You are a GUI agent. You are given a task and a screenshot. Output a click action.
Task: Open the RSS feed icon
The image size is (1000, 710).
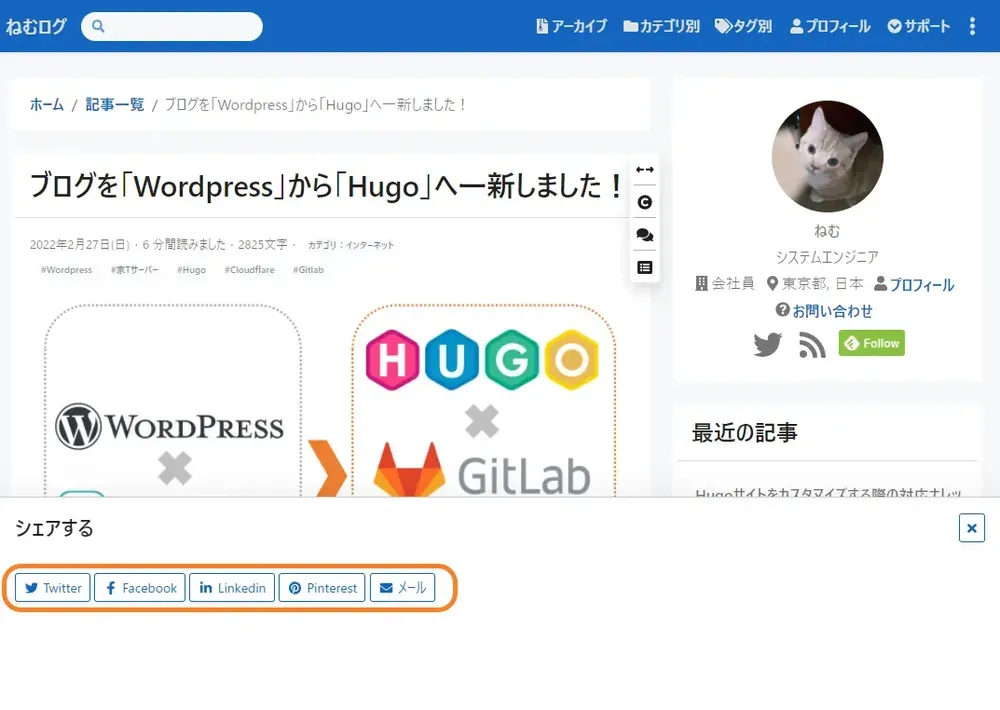pyautogui.click(x=811, y=343)
